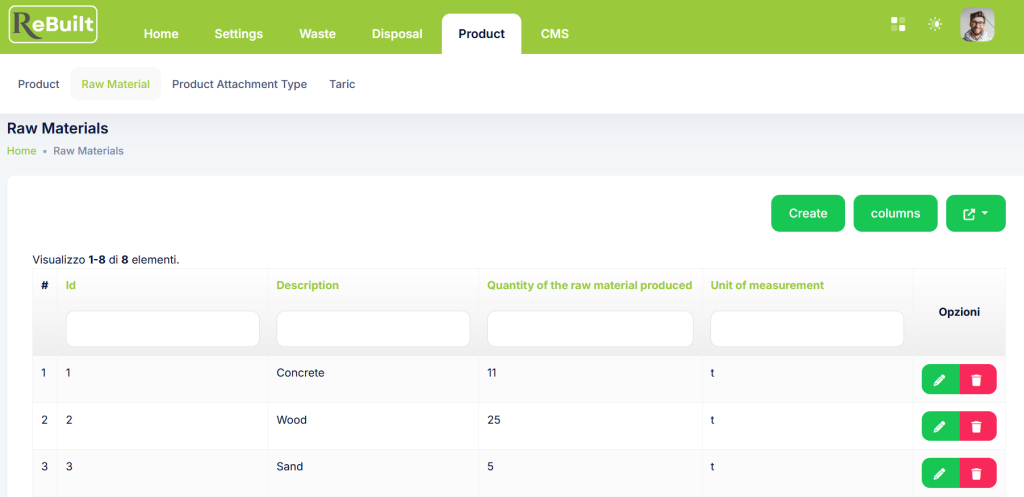Open the user profile avatar
Screen dimensions: 1024x497
click(977, 25)
